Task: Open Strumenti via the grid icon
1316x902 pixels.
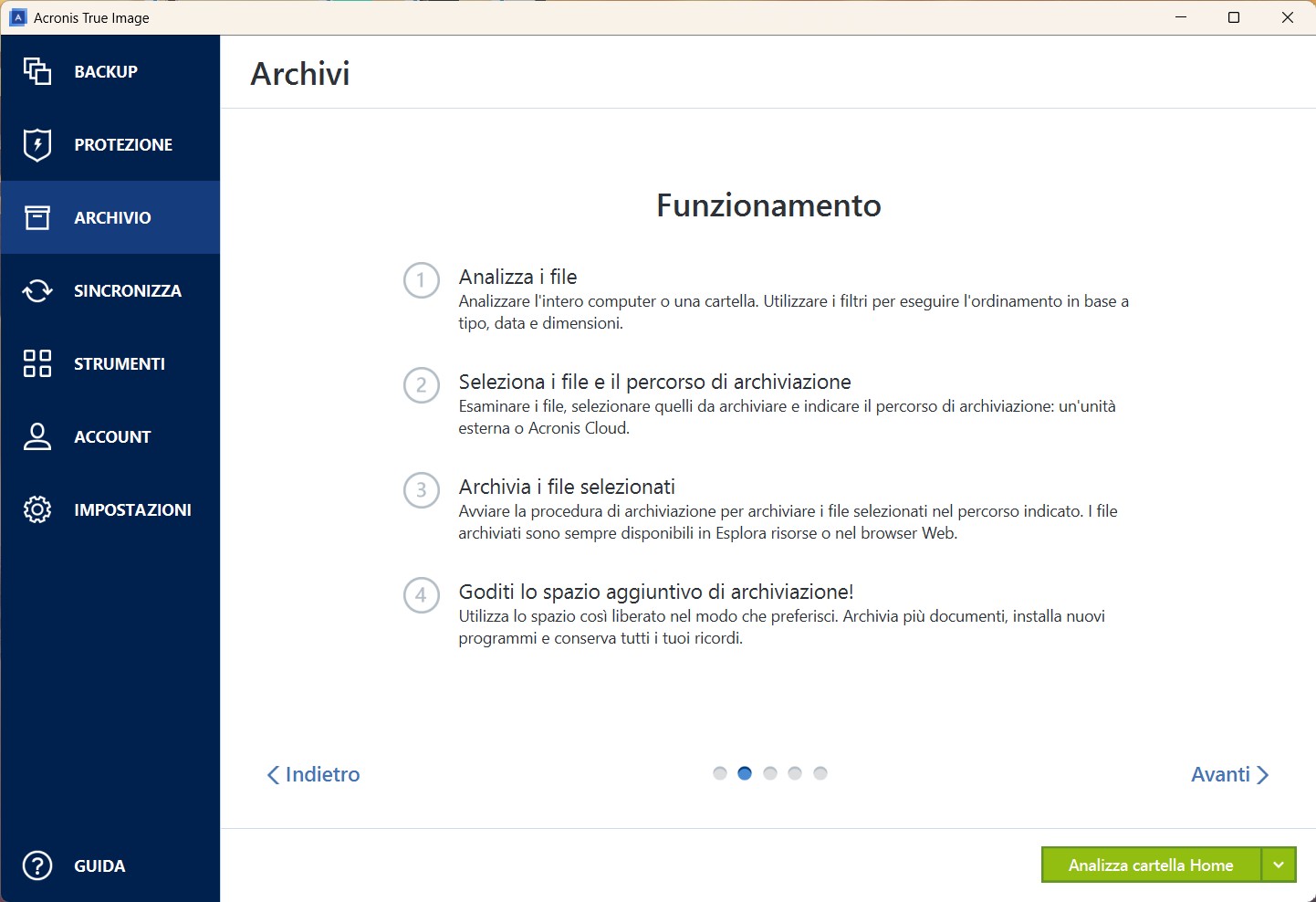Action: 37,363
